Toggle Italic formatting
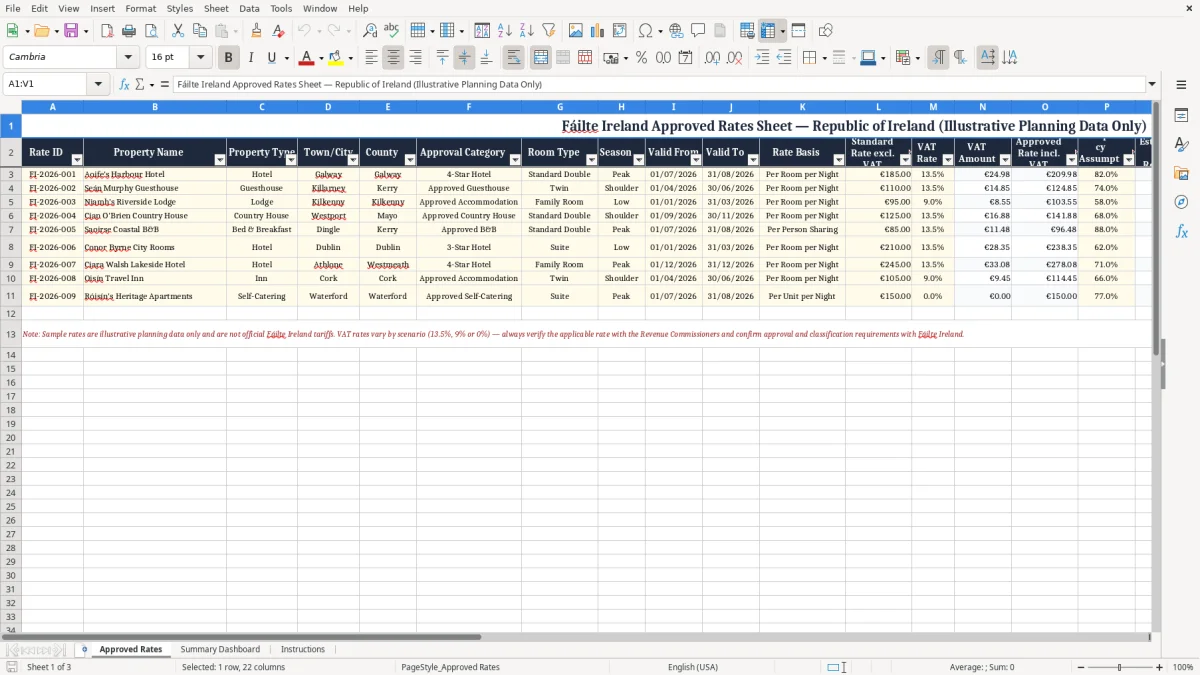Screen dimensions: 1200x675 click(x=250, y=58)
